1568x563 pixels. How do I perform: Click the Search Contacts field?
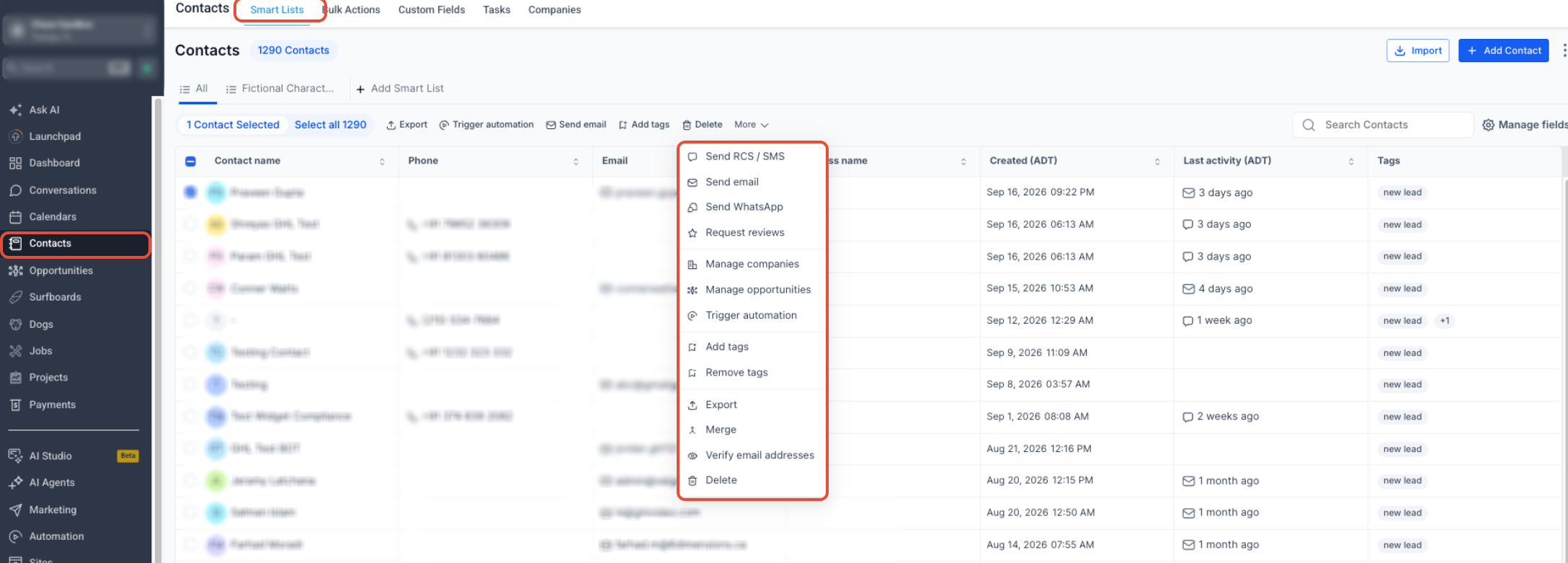coord(1382,125)
